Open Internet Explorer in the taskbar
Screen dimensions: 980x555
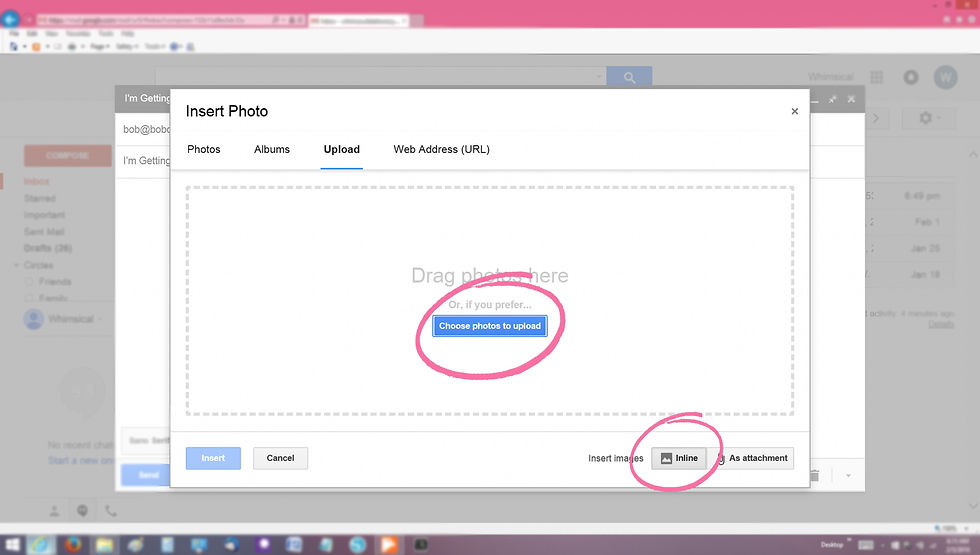tap(41, 545)
